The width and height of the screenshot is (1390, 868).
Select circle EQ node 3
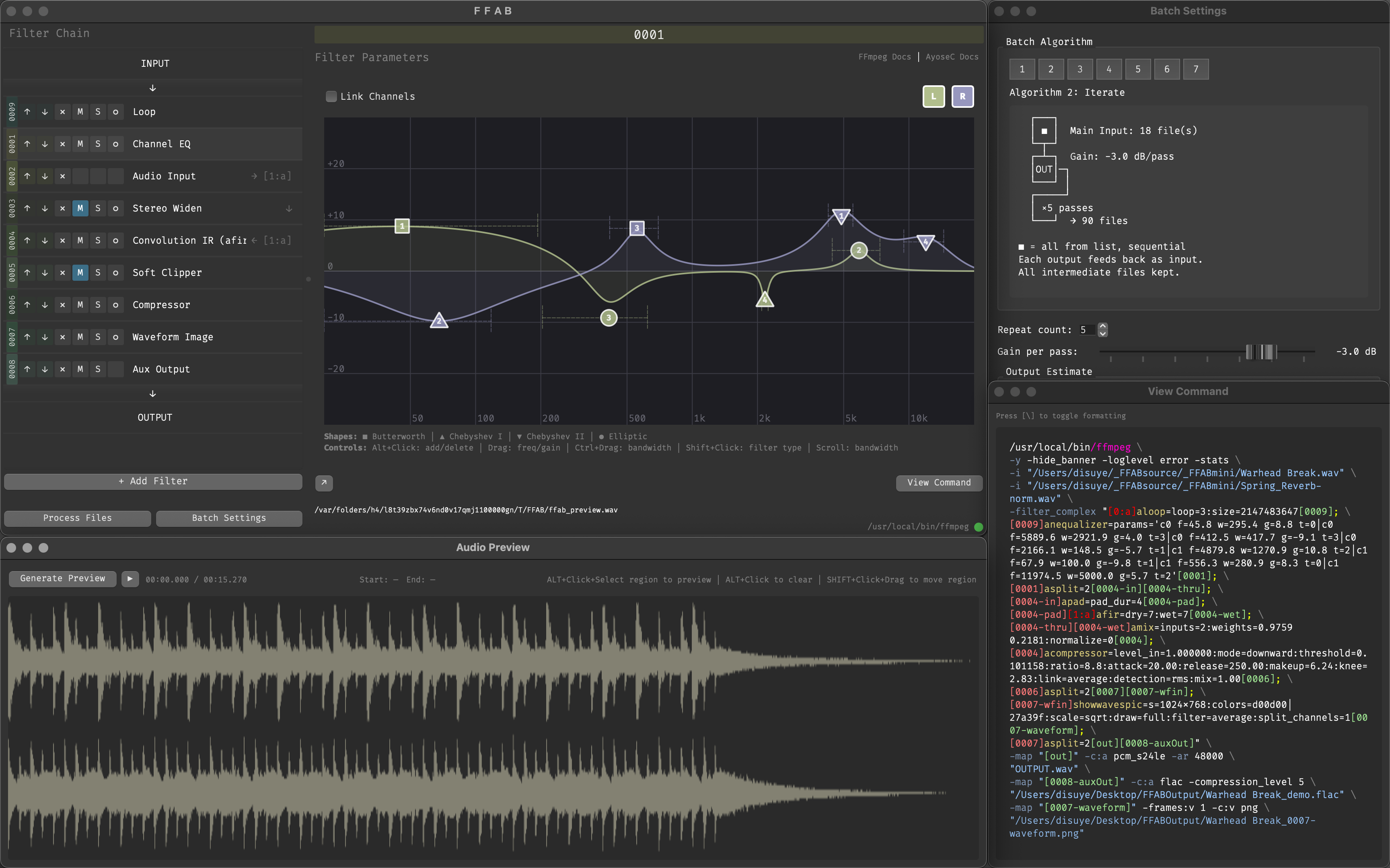609,317
